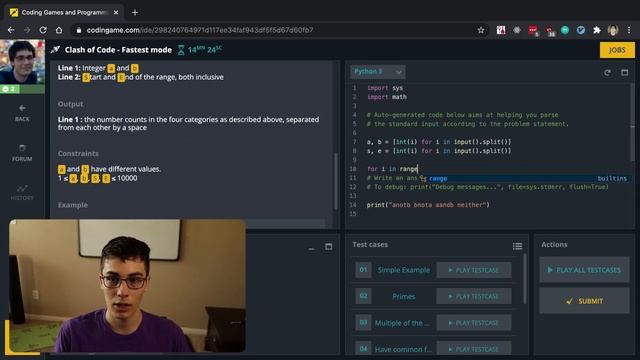This screenshot has height=360, width=640.
Task: Click the problem statement scrollbar
Action: tap(336, 181)
